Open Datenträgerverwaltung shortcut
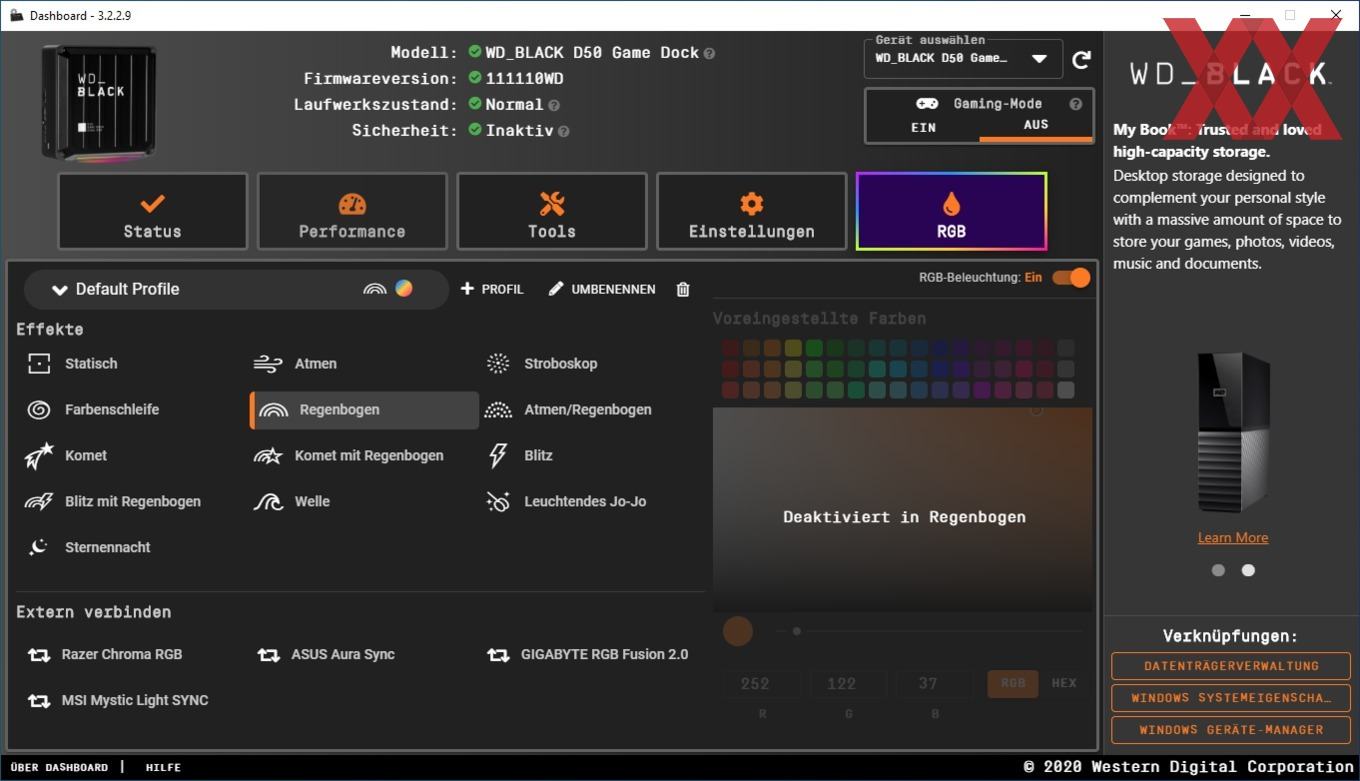The height and width of the screenshot is (781, 1360). (1231, 666)
